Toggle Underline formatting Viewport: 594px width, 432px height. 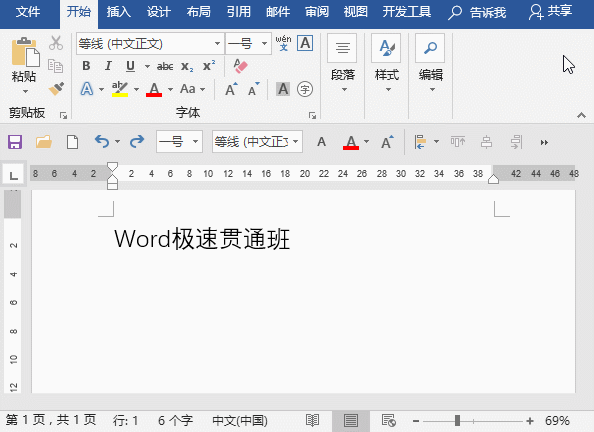coord(130,66)
